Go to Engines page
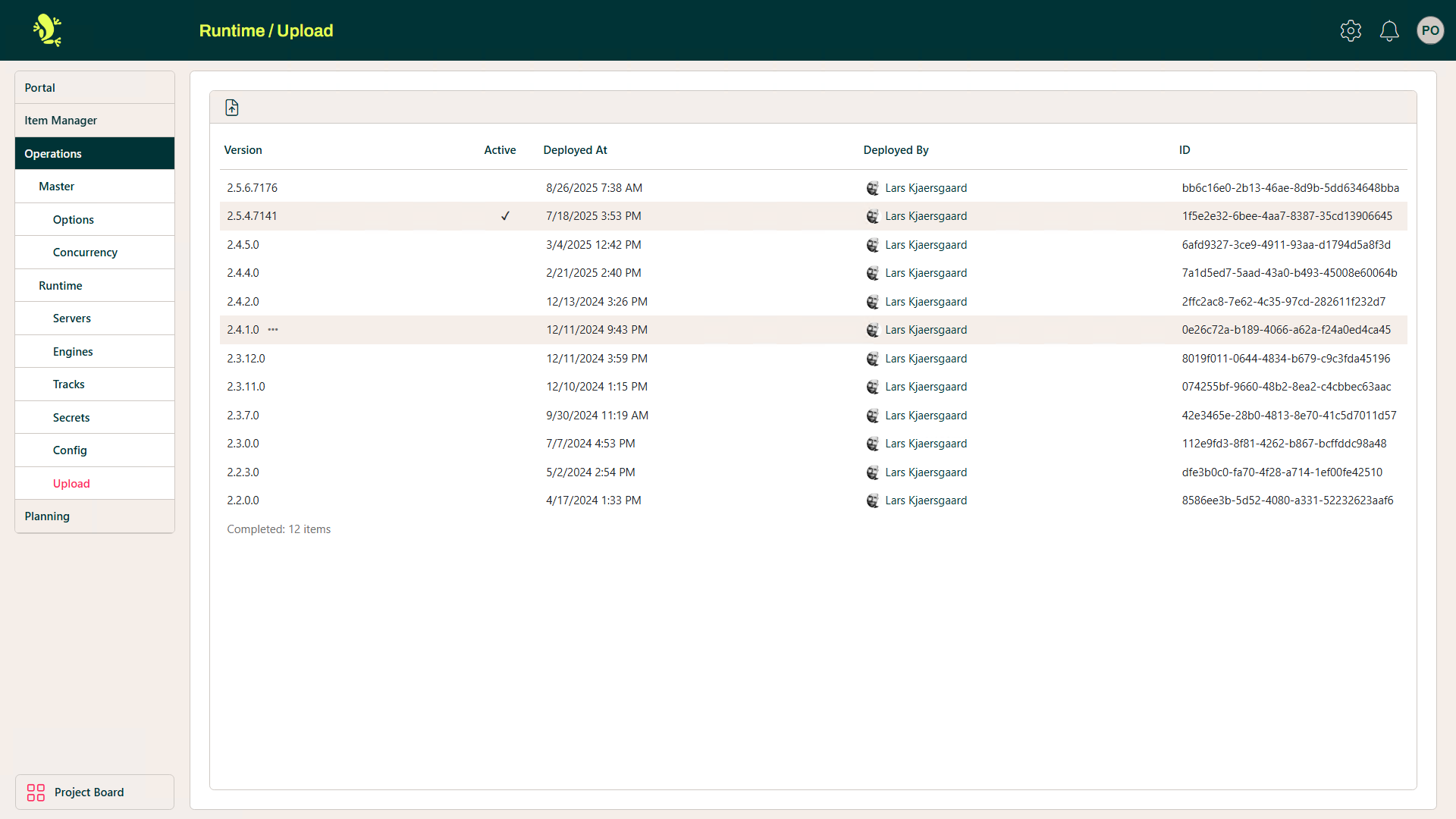The width and height of the screenshot is (1456, 819). [x=95, y=352]
